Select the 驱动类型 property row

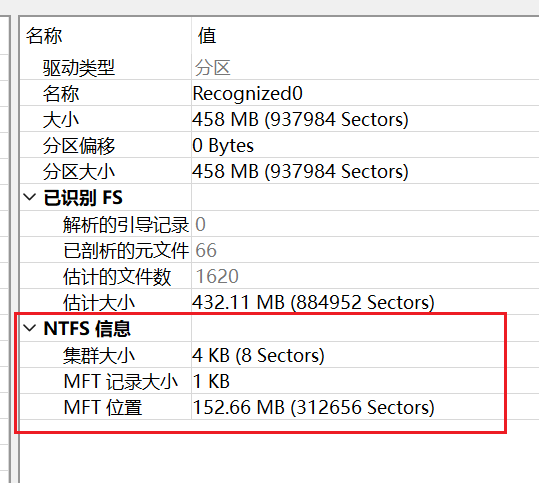tap(279, 67)
